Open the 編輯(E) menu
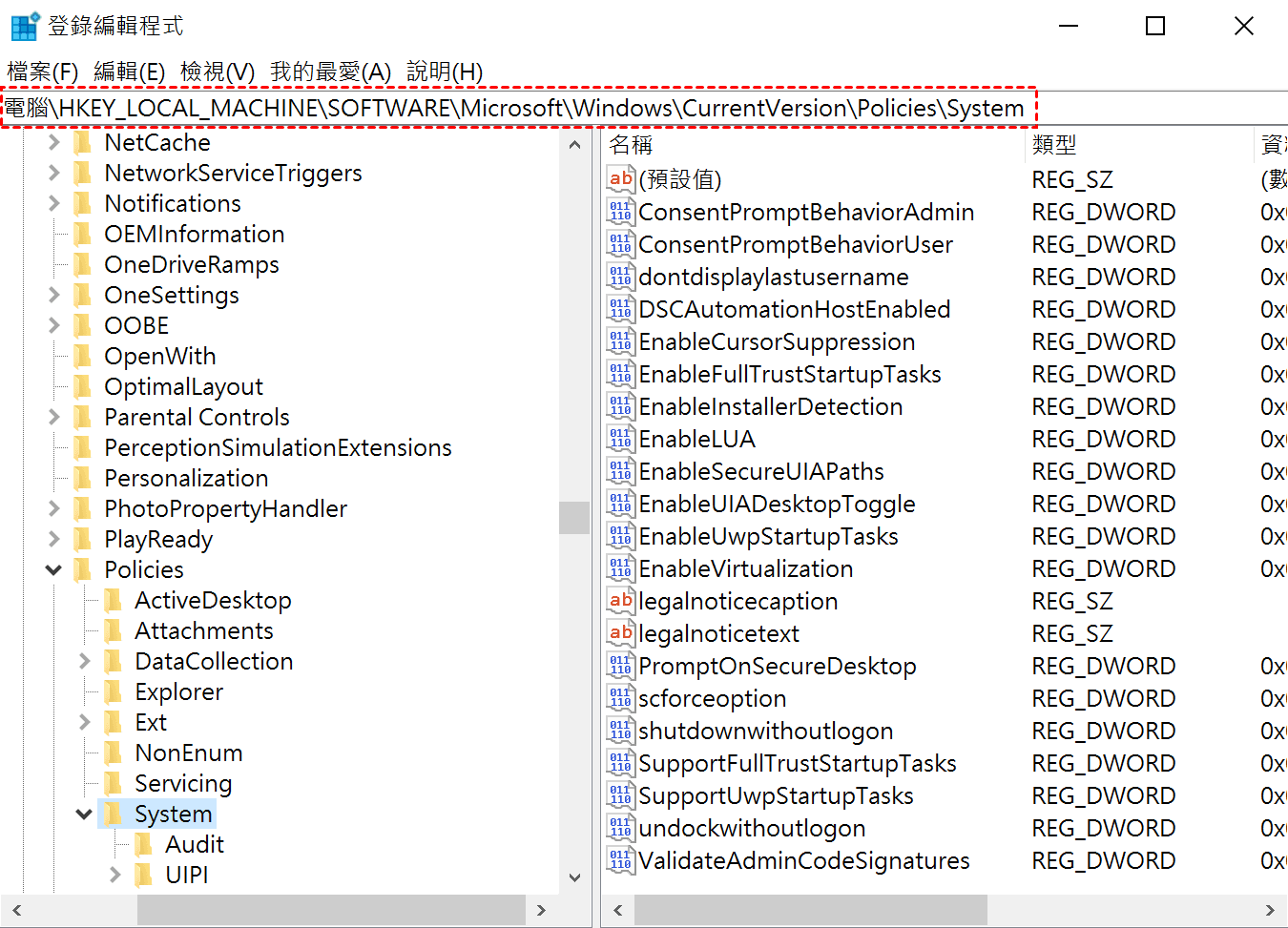Image resolution: width=1288 pixels, height=928 pixels. pyautogui.click(x=130, y=72)
